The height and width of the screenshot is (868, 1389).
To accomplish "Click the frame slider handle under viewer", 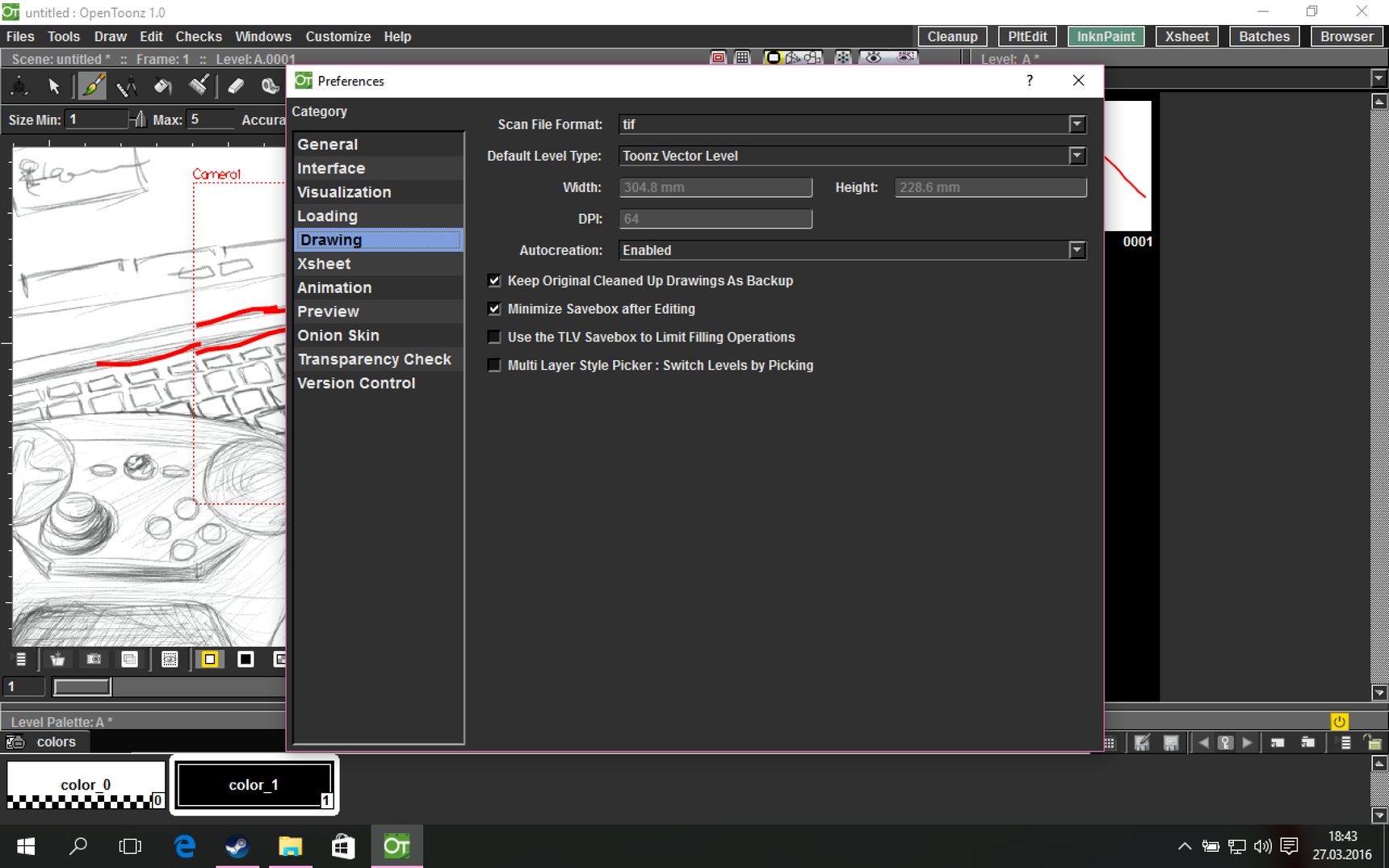I will 82,687.
